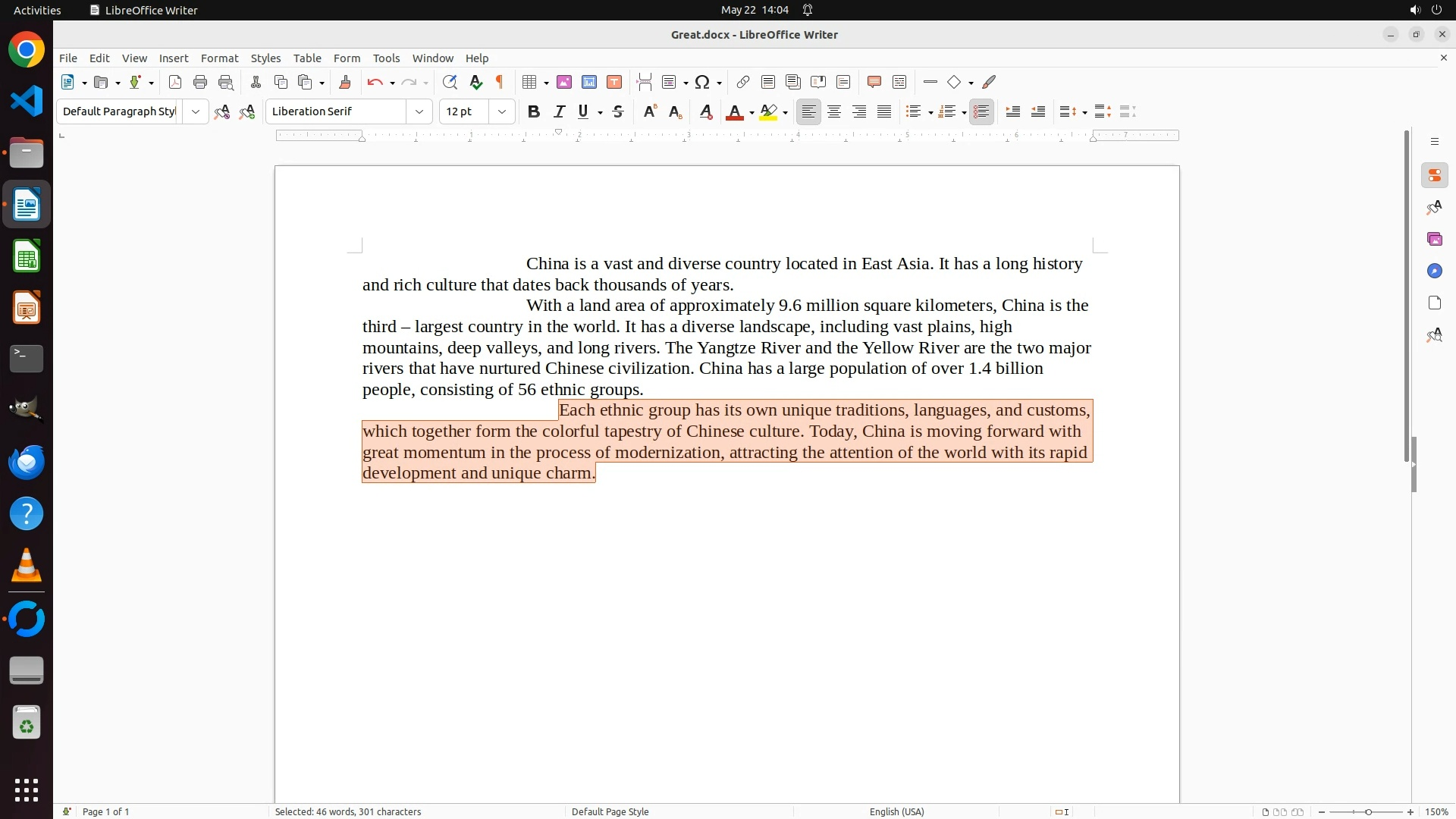Expand the font name dropdown list
This screenshot has width=1456, height=819.
tap(419, 111)
